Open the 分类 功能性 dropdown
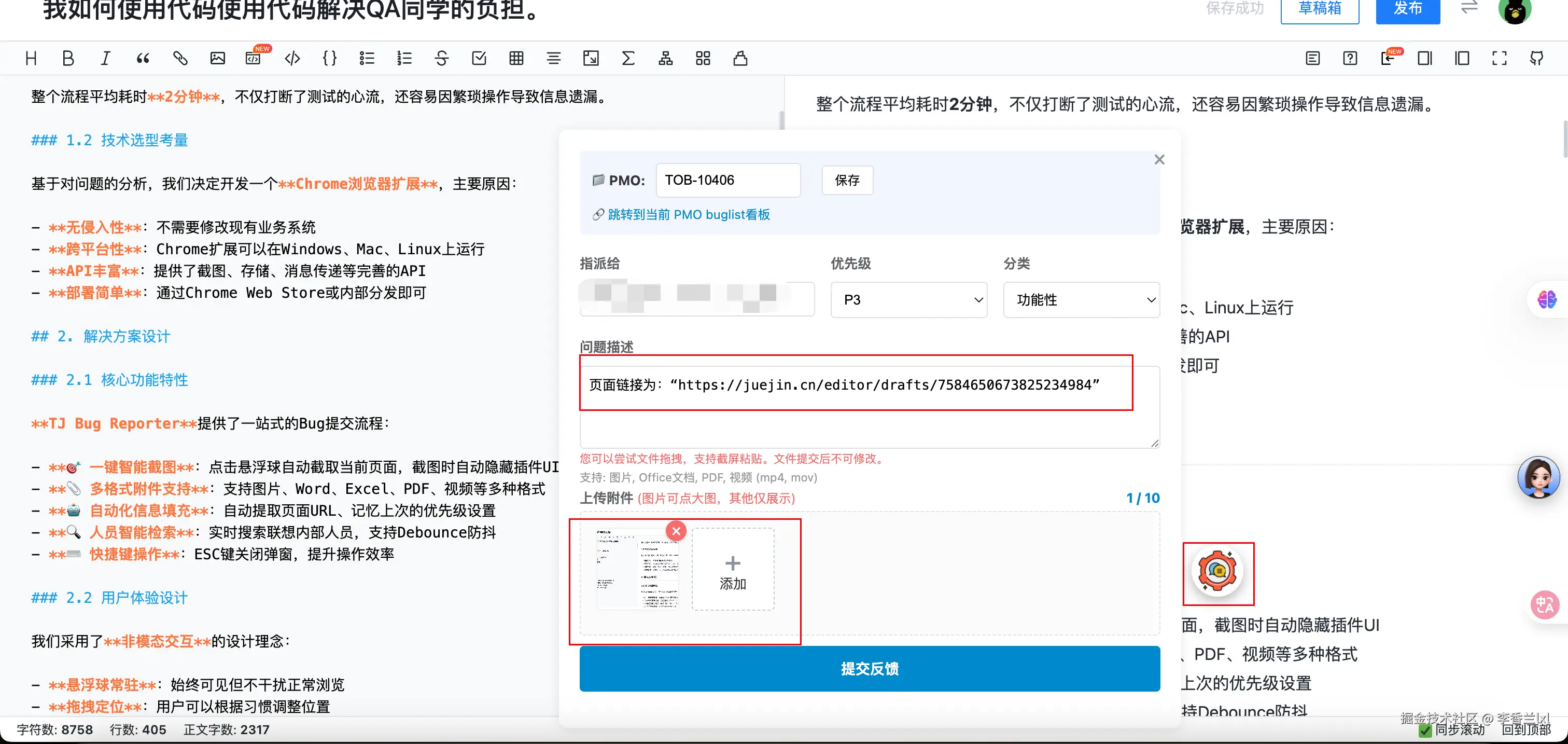Screen dimensions: 1568x744 click(x=1081, y=299)
